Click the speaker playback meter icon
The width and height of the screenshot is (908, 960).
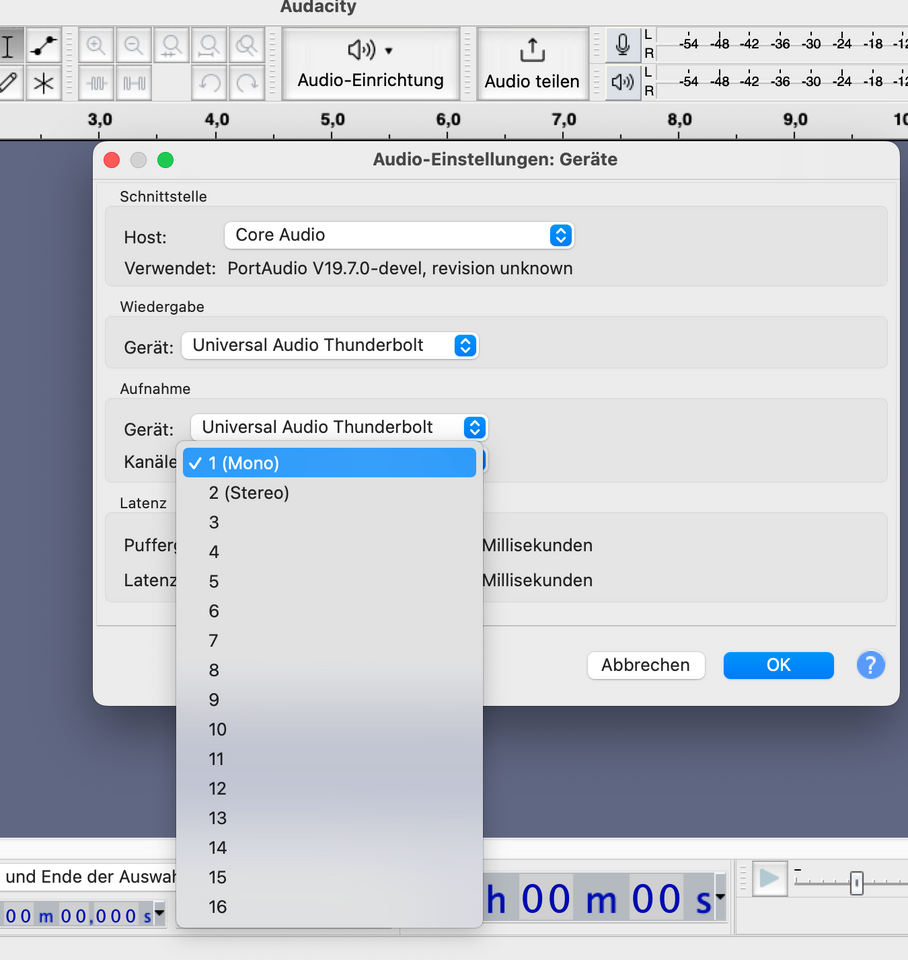click(x=623, y=82)
